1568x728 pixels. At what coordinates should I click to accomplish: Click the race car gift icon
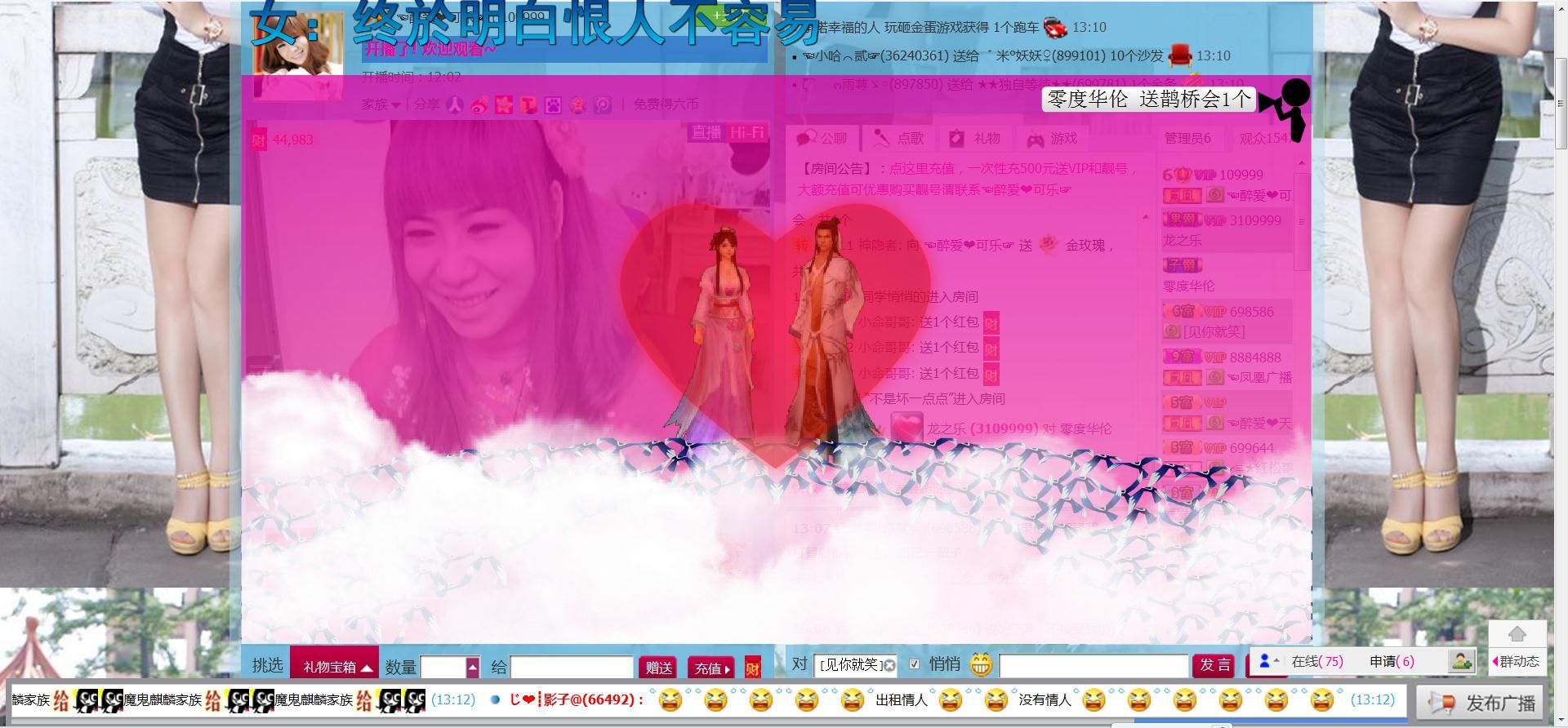point(1055,28)
